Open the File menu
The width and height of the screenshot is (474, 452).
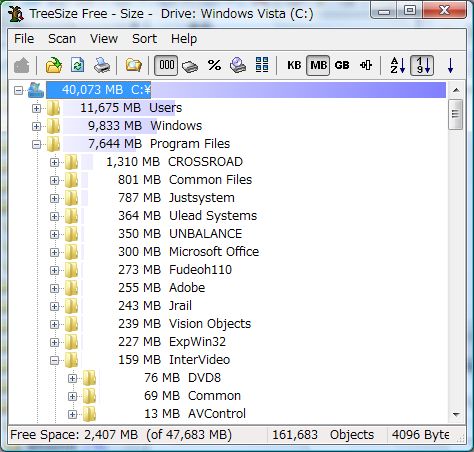click(x=24, y=39)
